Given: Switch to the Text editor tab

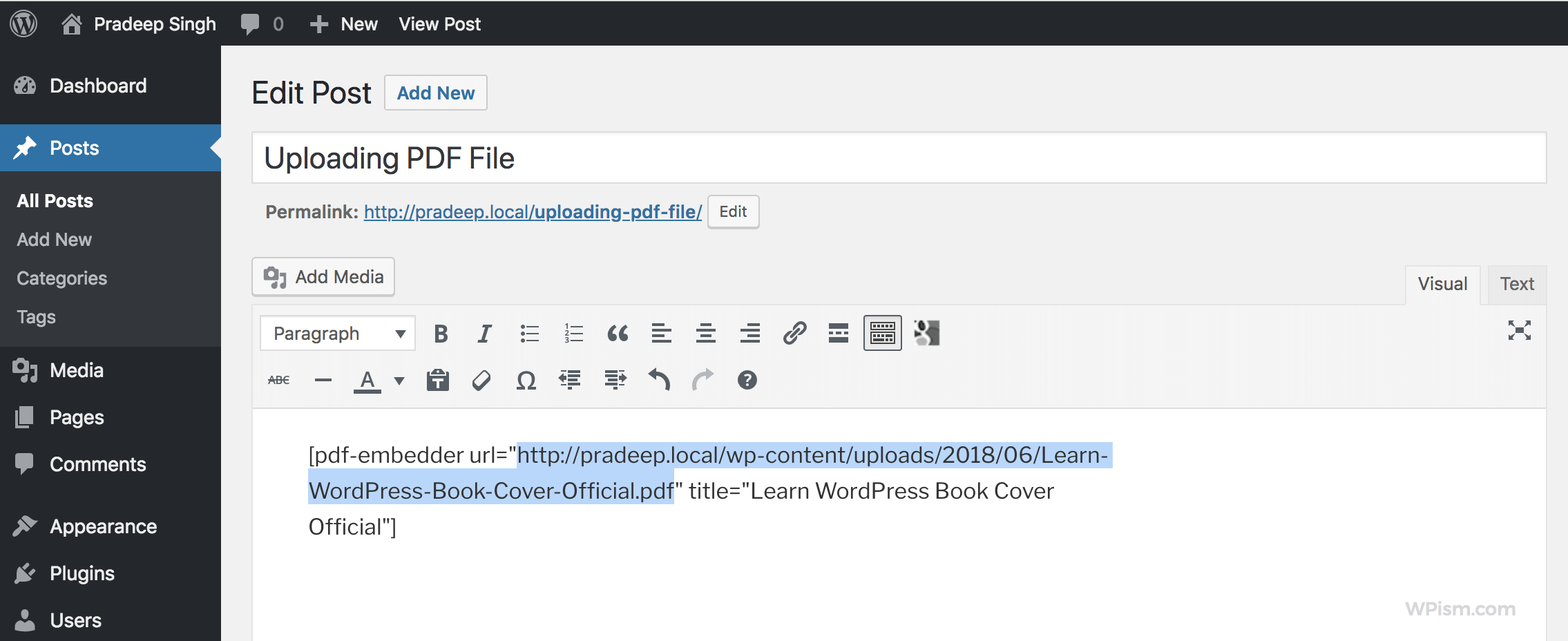Looking at the screenshot, I should pyautogui.click(x=1516, y=283).
